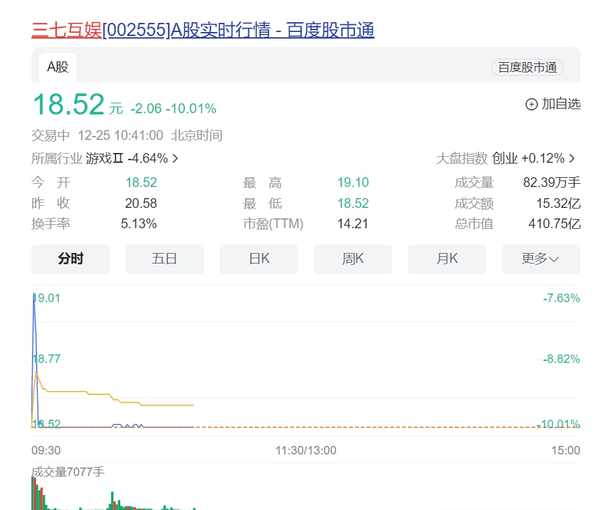Click the large 18.52 current price
Viewport: 600px width, 510px height.
coord(67,105)
